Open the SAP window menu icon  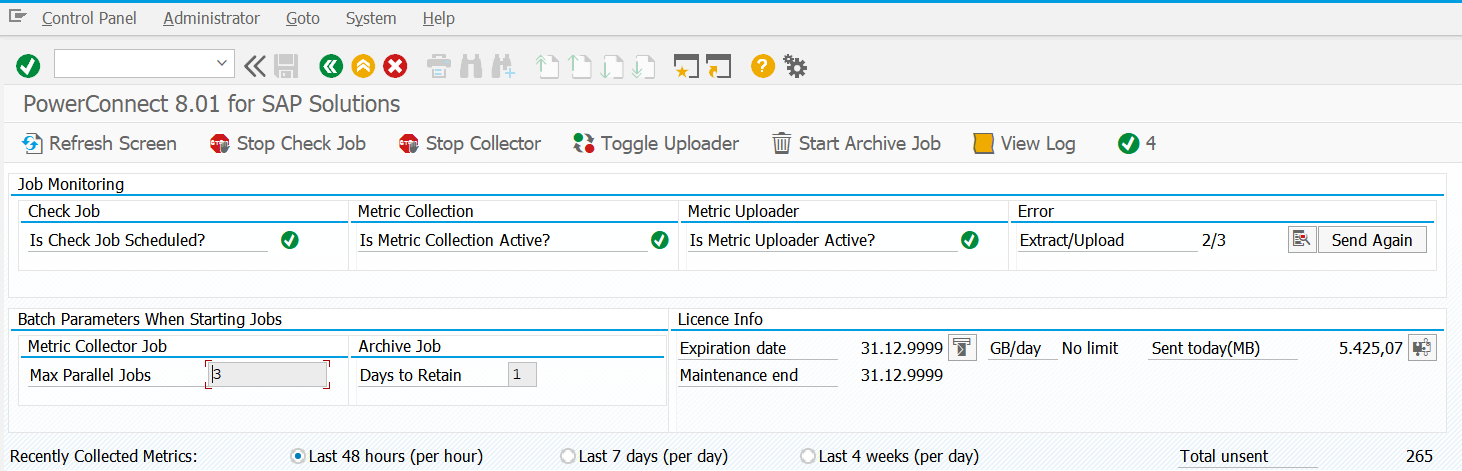coord(17,17)
